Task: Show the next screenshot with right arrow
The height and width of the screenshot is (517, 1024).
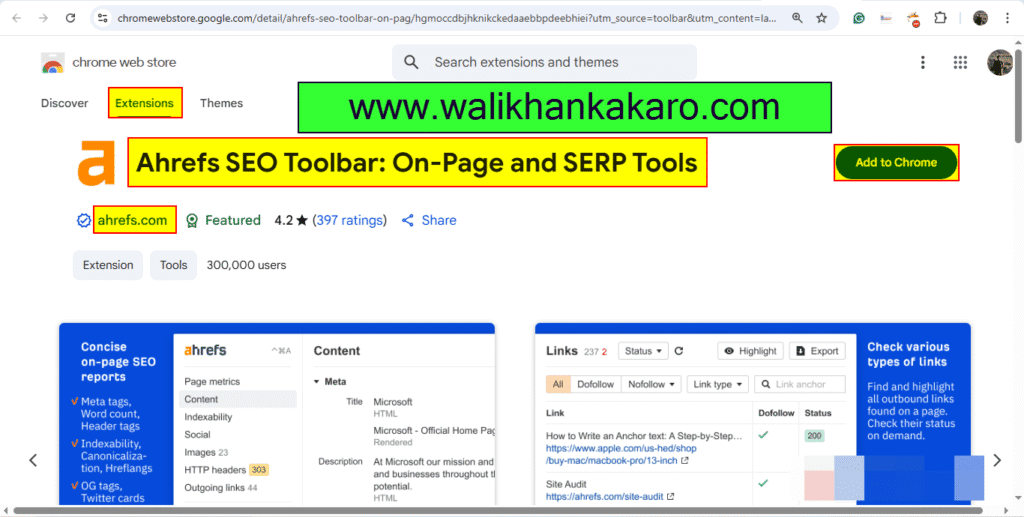Action: coord(997,460)
